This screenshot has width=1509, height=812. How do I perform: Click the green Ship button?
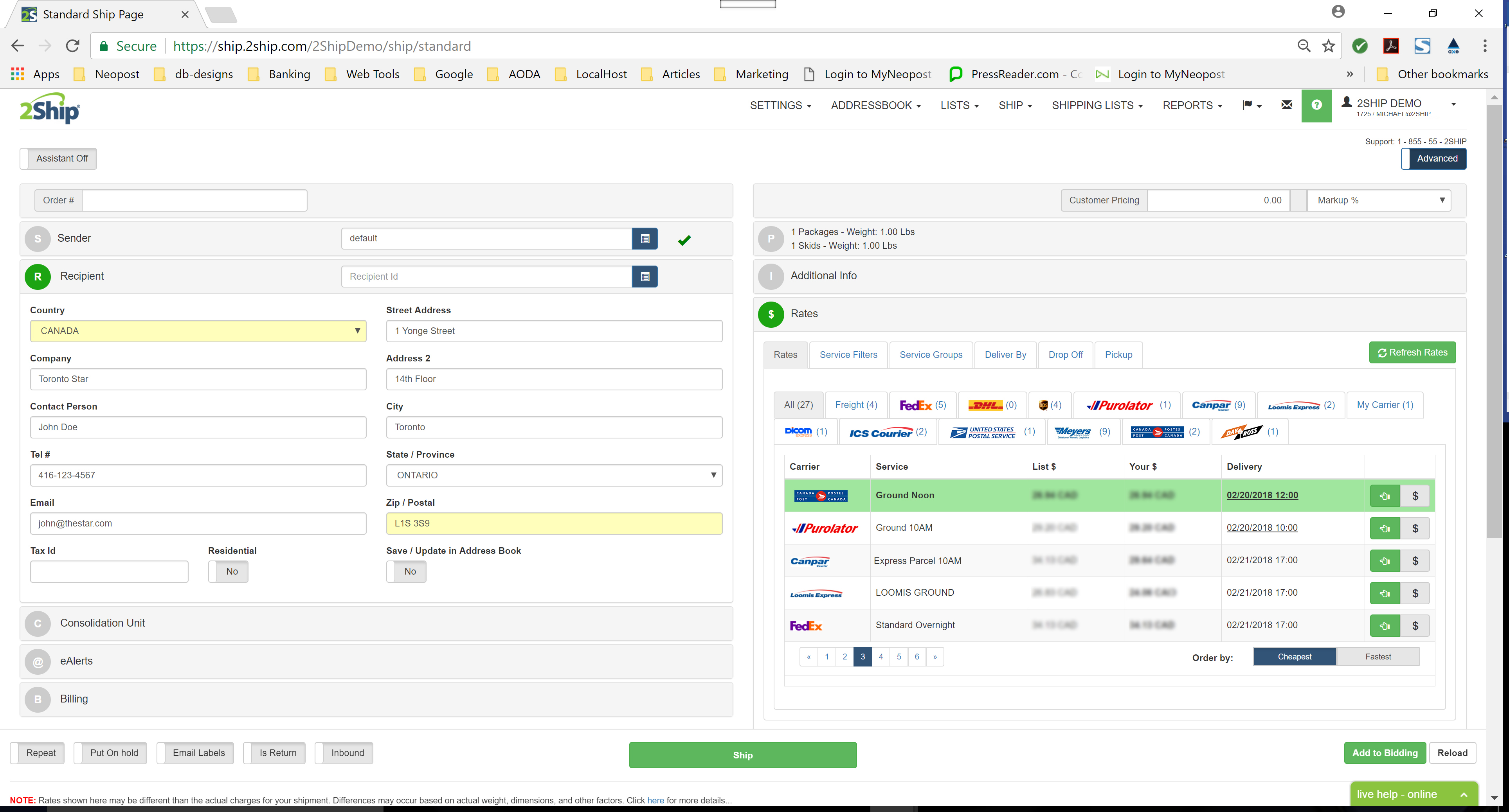(742, 755)
